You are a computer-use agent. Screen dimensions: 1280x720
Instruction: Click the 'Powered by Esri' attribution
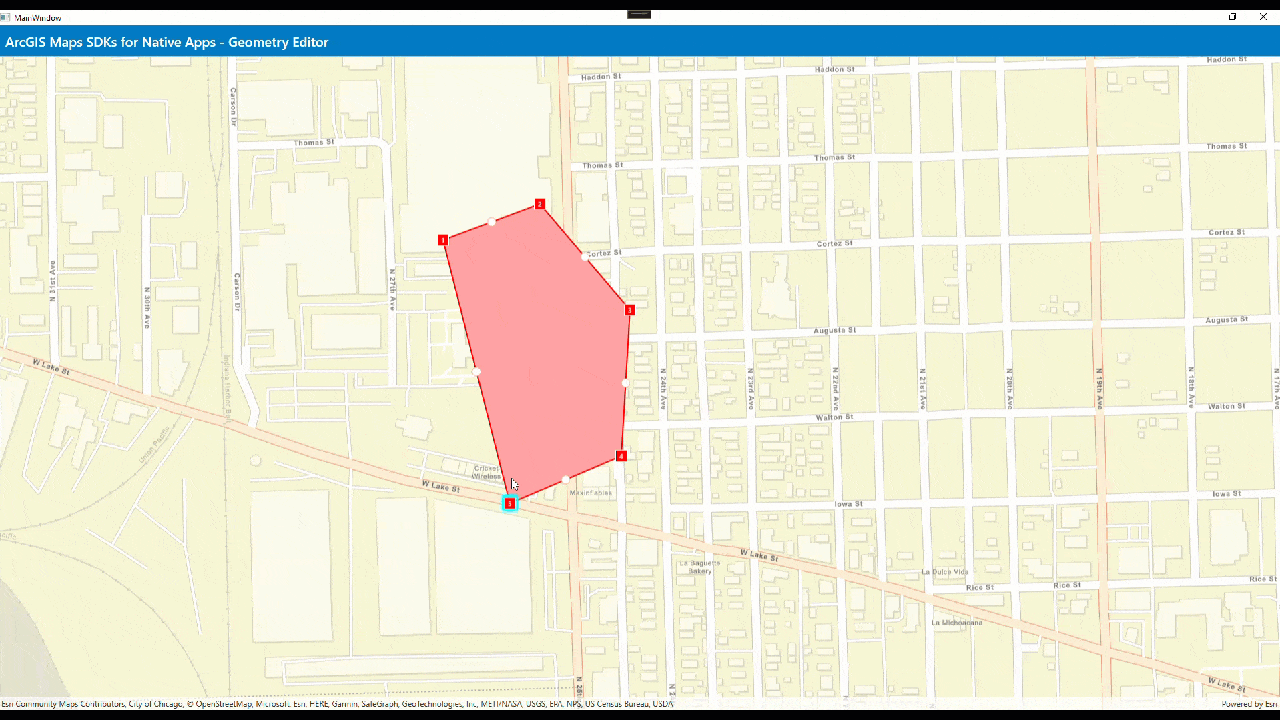pos(1250,704)
